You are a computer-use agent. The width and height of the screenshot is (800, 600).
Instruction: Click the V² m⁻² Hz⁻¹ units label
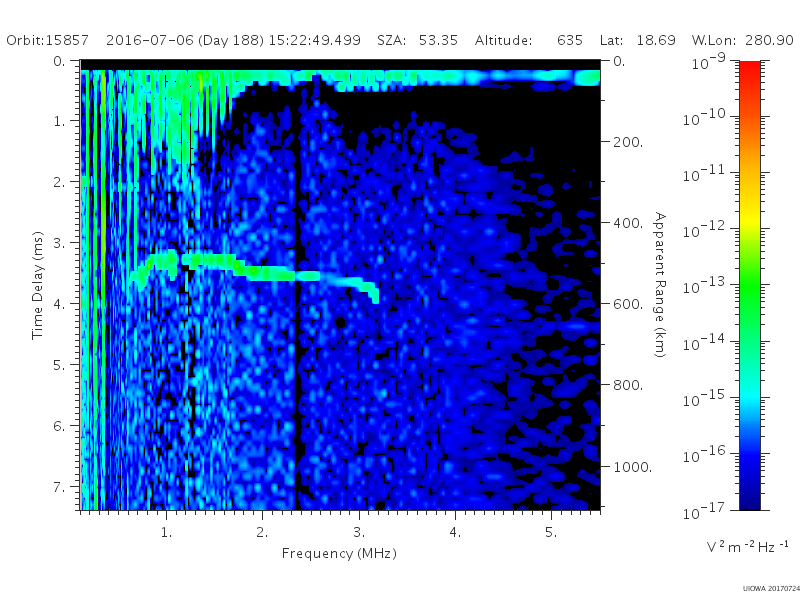click(747, 546)
